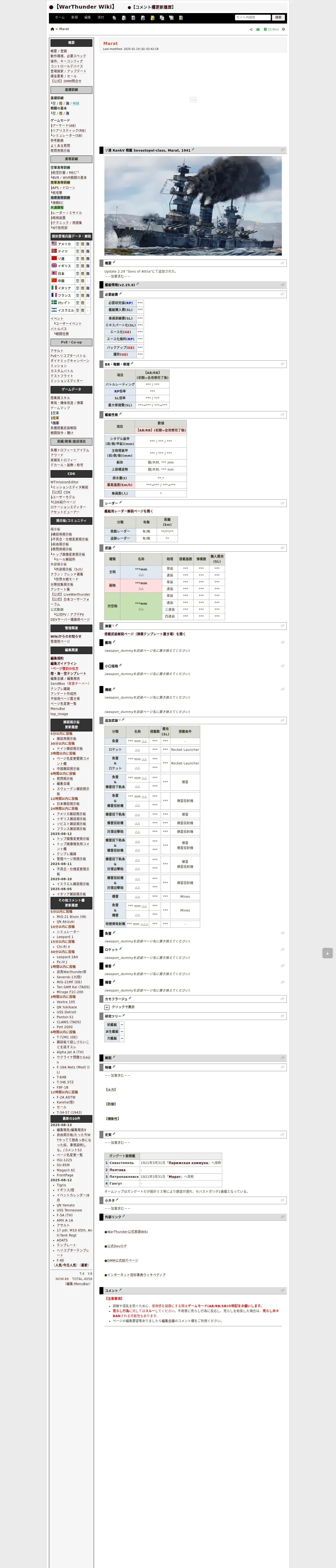Click the edit pencil beside コメント heading
This screenshot has width=336, height=1568.
pos(121,1290)
